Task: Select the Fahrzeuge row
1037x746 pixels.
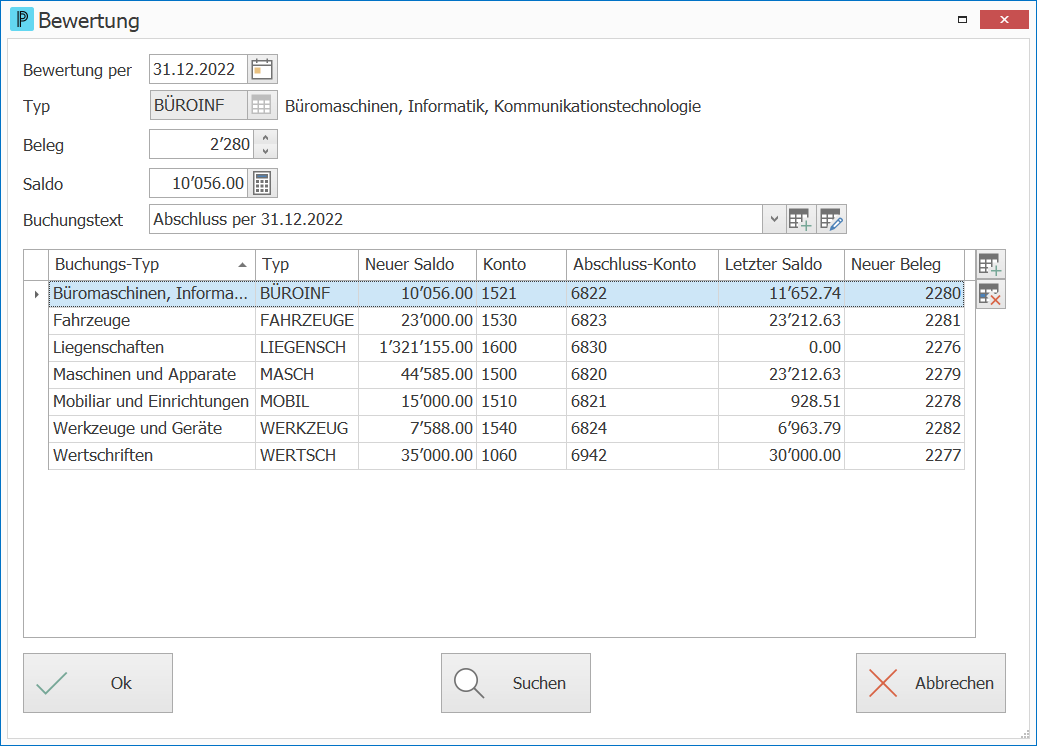Action: [x=507, y=321]
